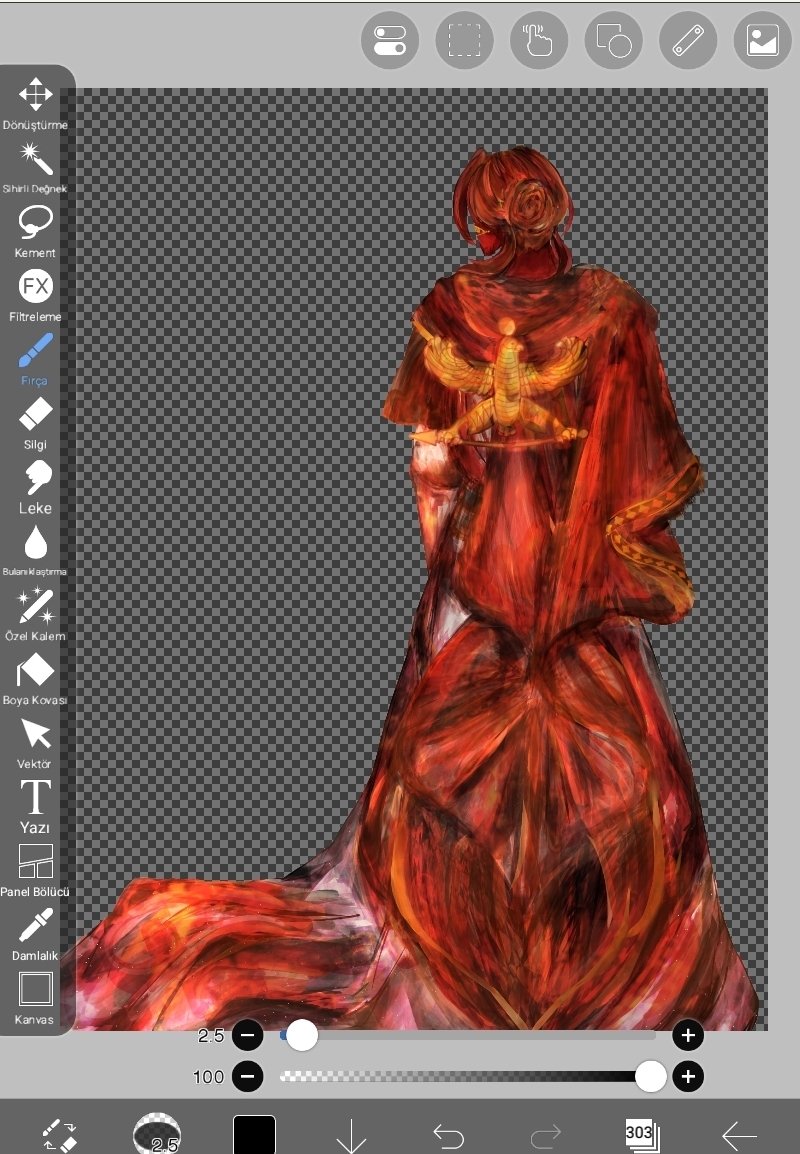This screenshot has height=1154, width=800.
Task: Open the layers panel showing 303
Action: (x=642, y=1134)
